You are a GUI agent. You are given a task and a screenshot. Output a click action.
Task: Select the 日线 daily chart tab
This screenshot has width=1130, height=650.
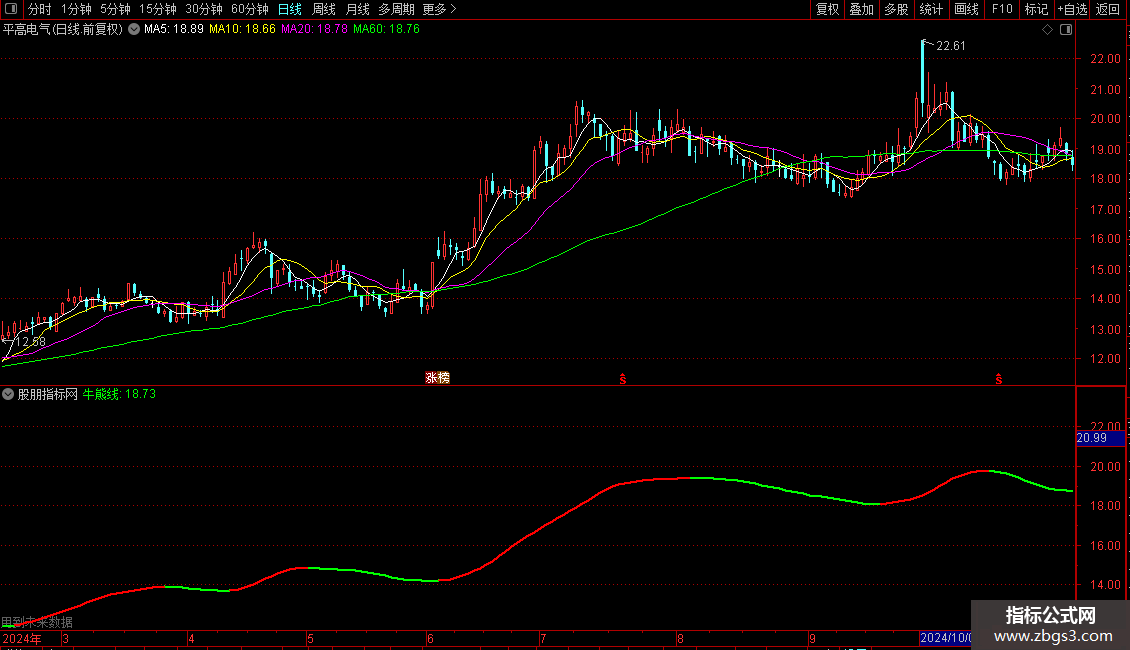click(290, 9)
